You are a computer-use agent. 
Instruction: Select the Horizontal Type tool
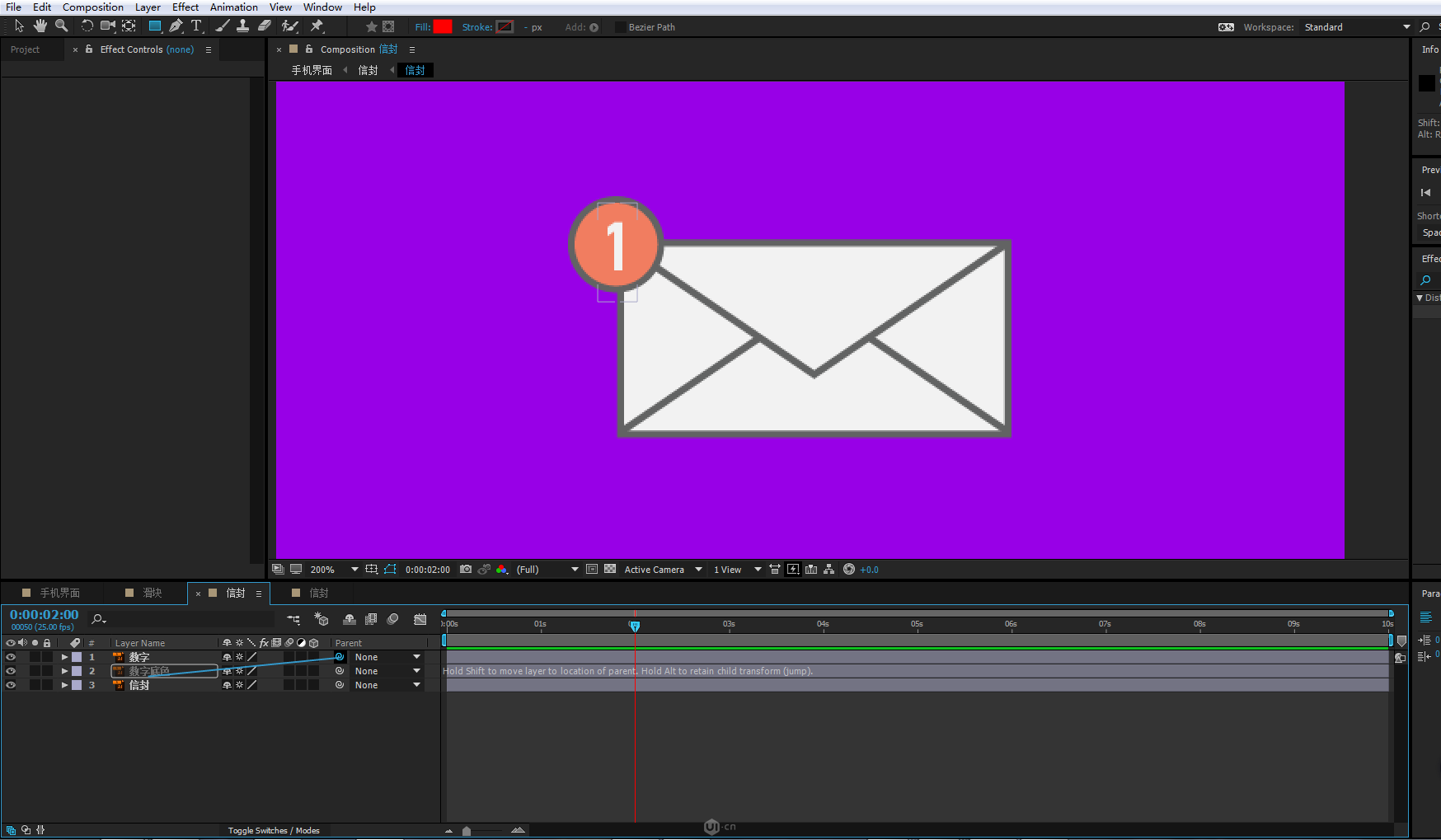tap(196, 26)
